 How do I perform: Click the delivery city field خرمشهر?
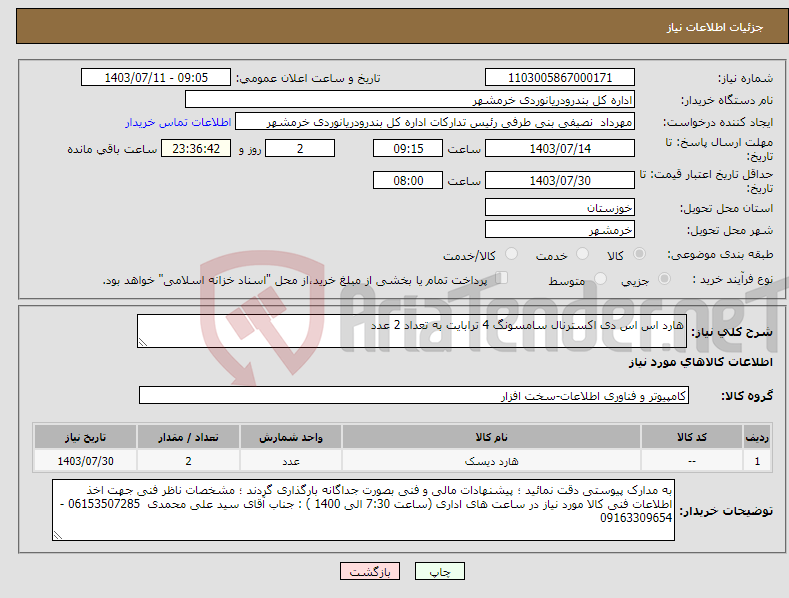click(560, 230)
